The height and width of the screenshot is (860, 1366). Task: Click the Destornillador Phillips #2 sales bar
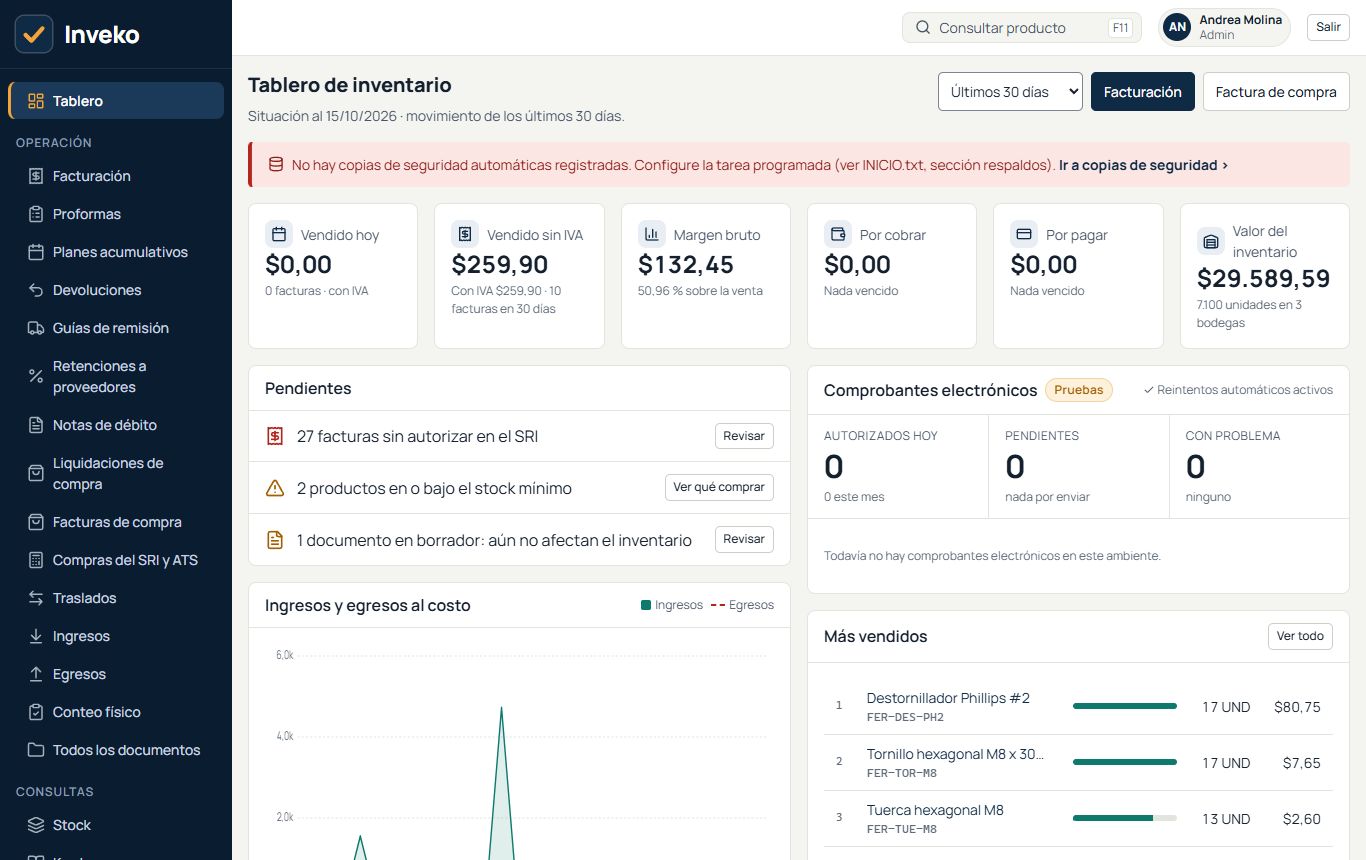tap(1125, 706)
